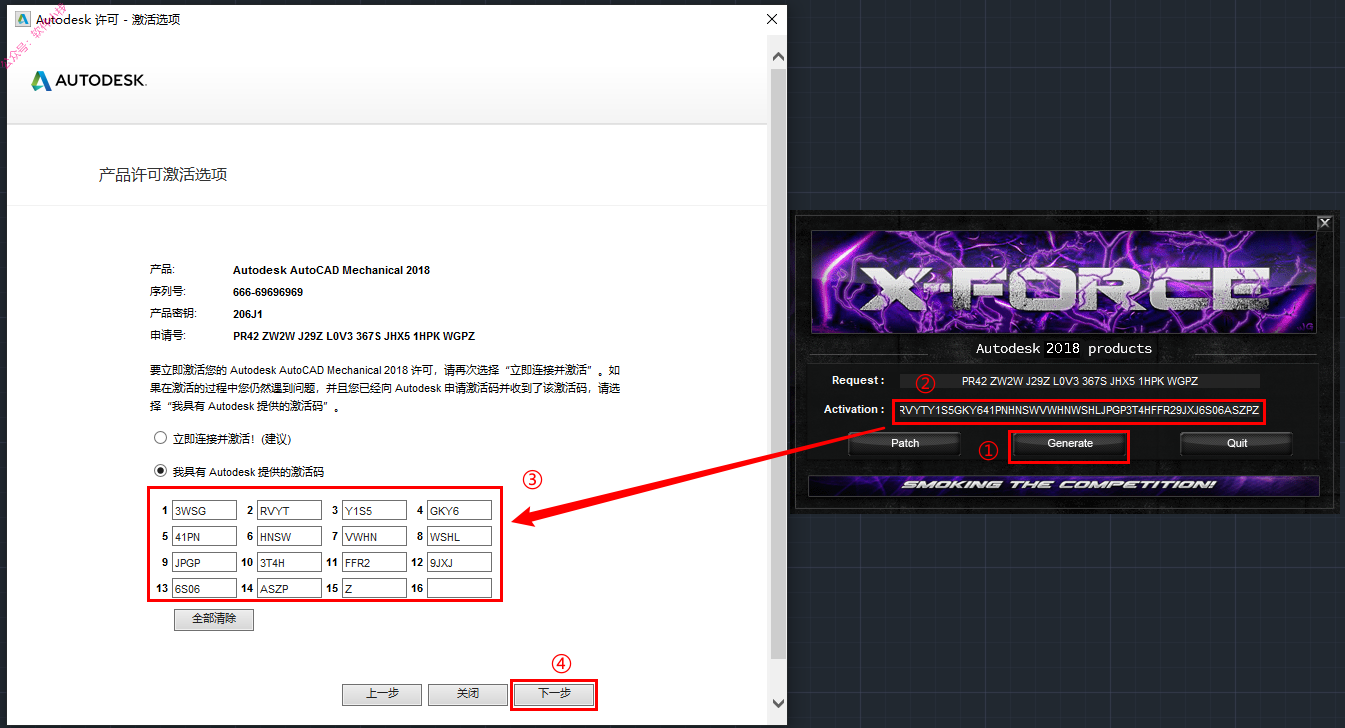
Task: Click activation code field 2 containing RVYT
Action: pos(289,510)
